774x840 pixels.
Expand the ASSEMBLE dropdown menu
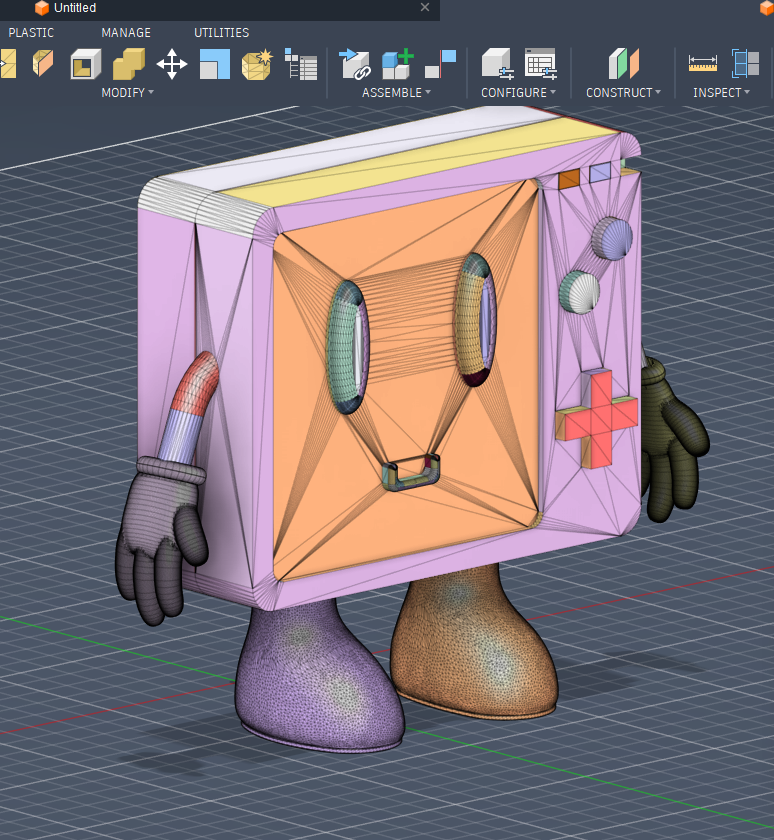coord(396,93)
